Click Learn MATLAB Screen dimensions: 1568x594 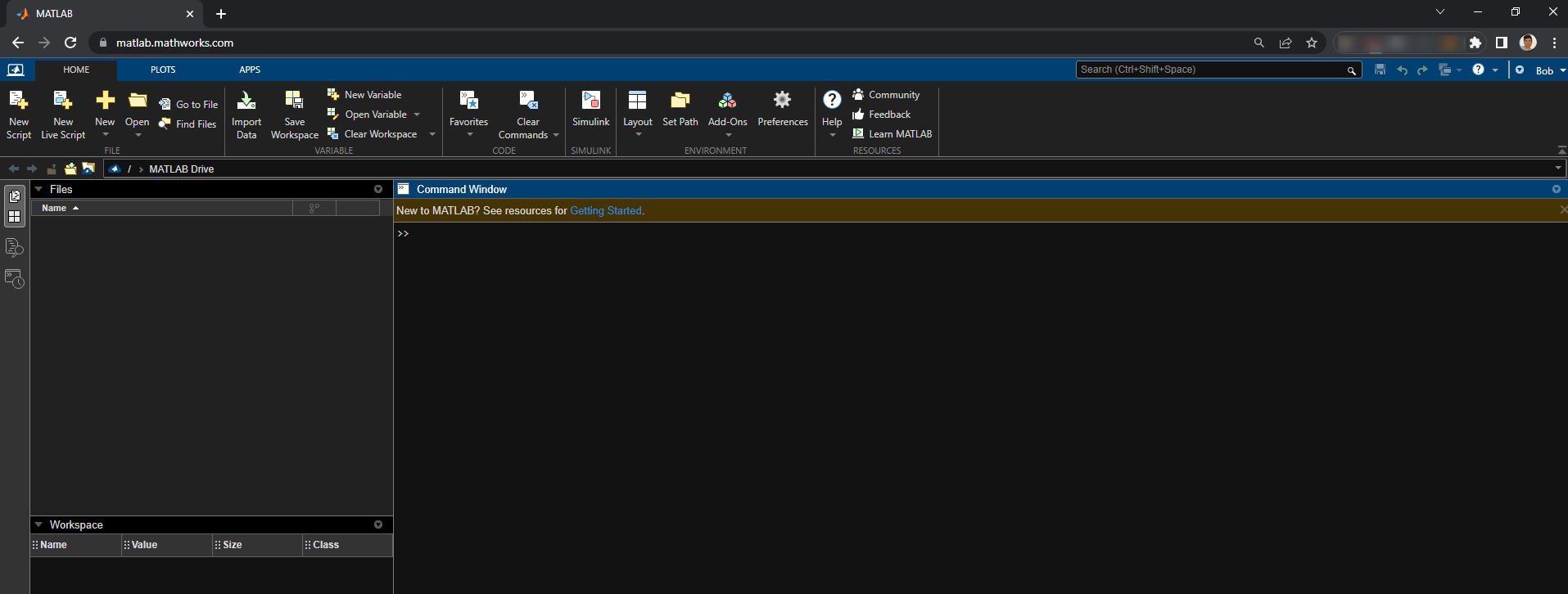pyautogui.click(x=892, y=134)
